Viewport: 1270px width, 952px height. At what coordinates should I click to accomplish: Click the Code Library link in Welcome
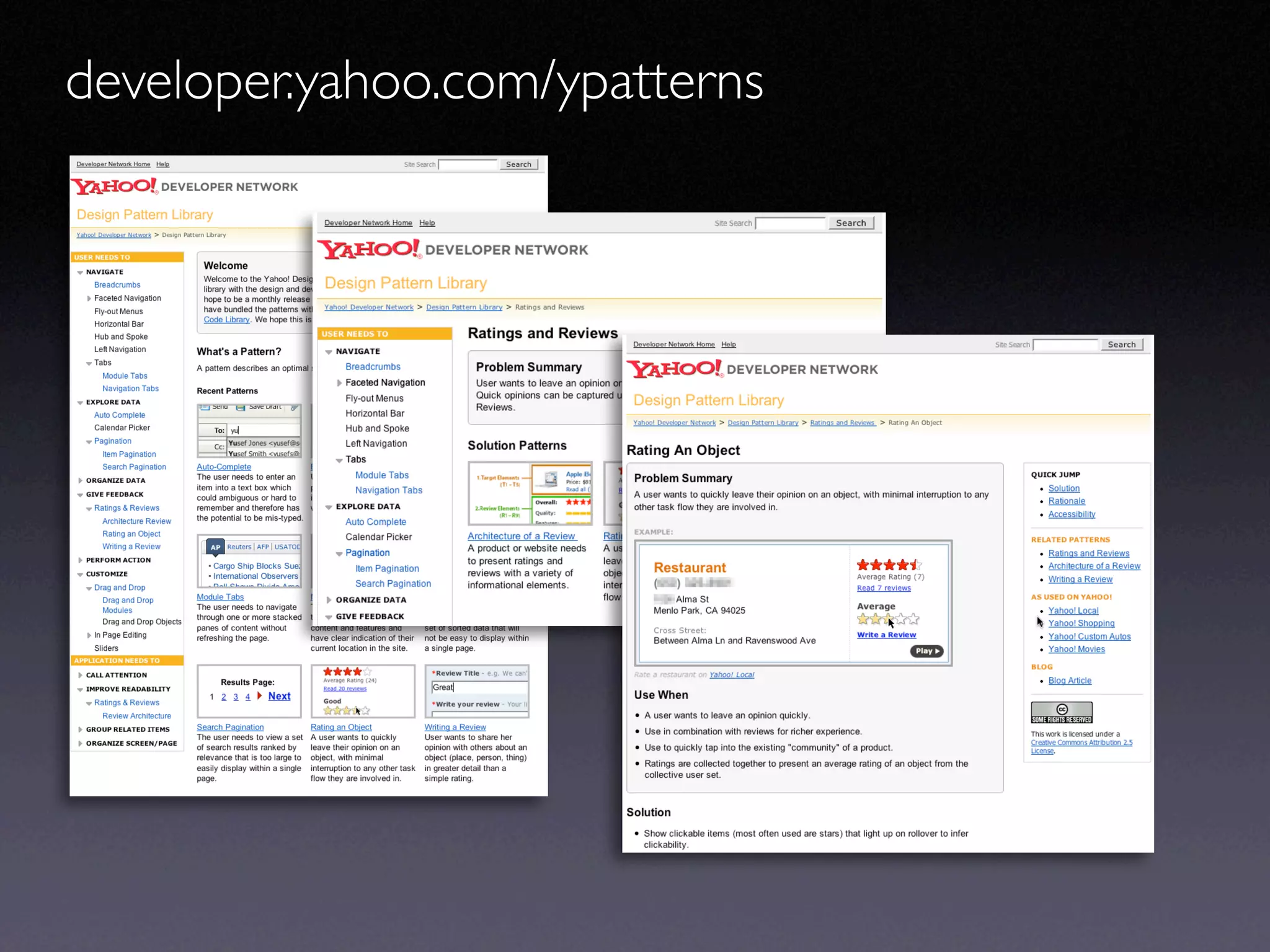click(x=227, y=320)
